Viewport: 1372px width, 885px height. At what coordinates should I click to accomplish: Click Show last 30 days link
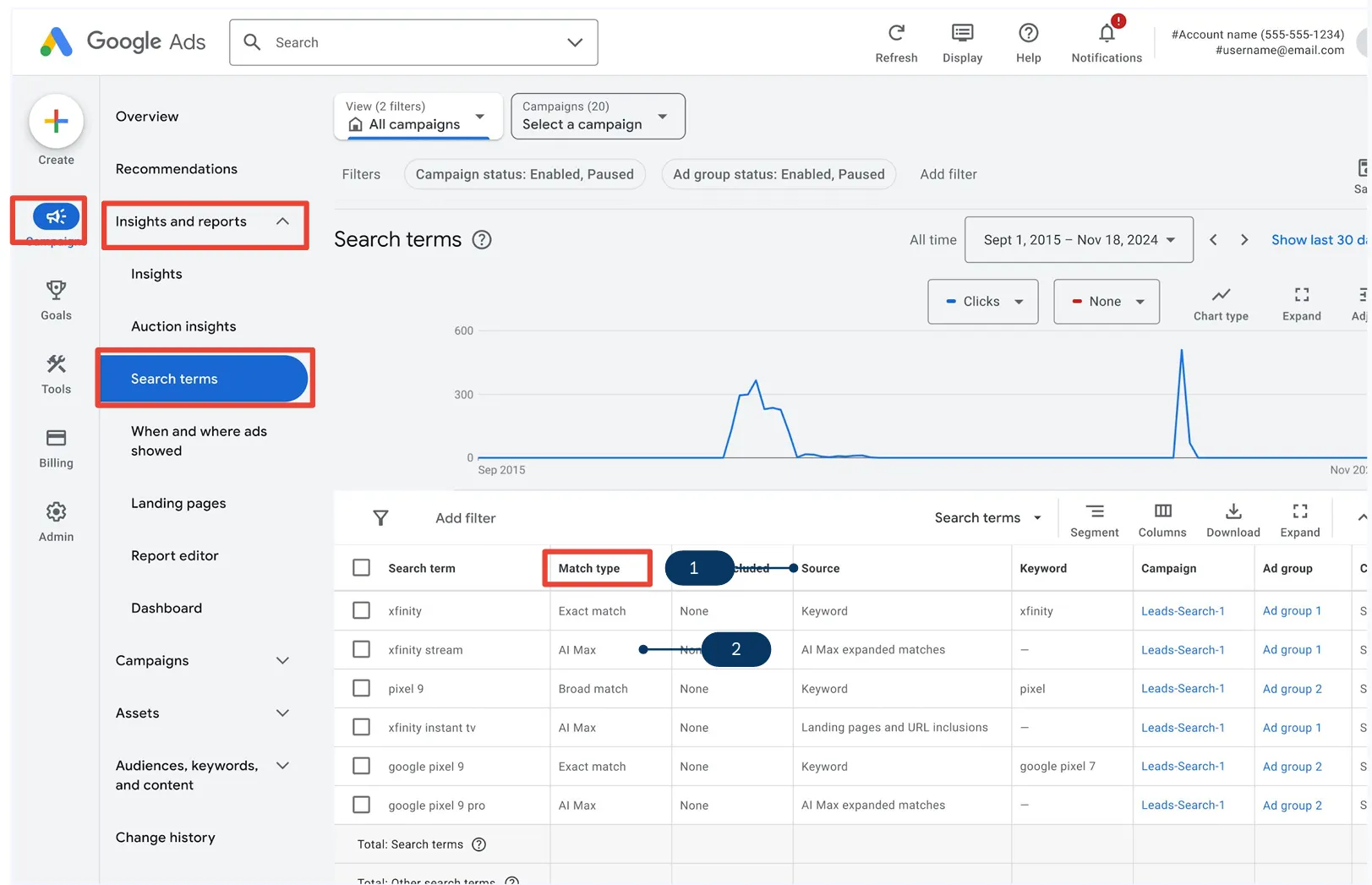tap(1319, 240)
